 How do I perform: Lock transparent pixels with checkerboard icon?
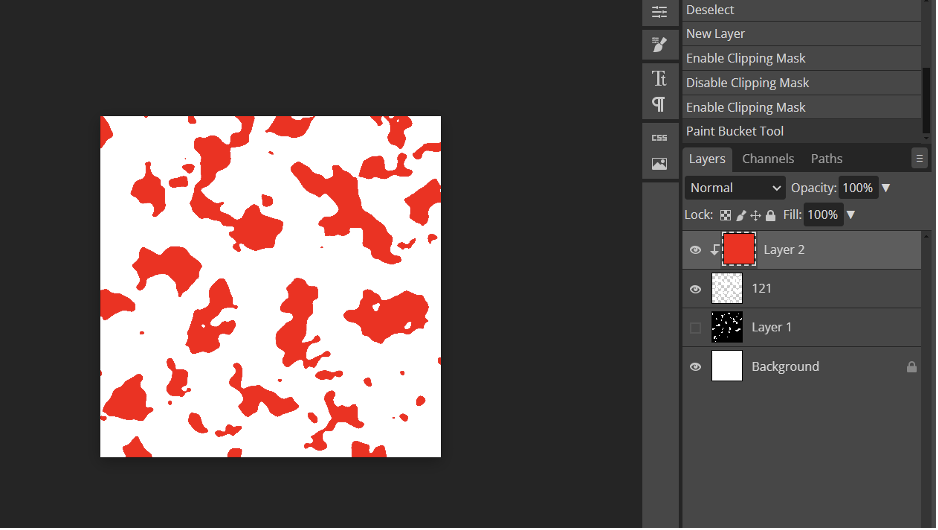pos(725,215)
